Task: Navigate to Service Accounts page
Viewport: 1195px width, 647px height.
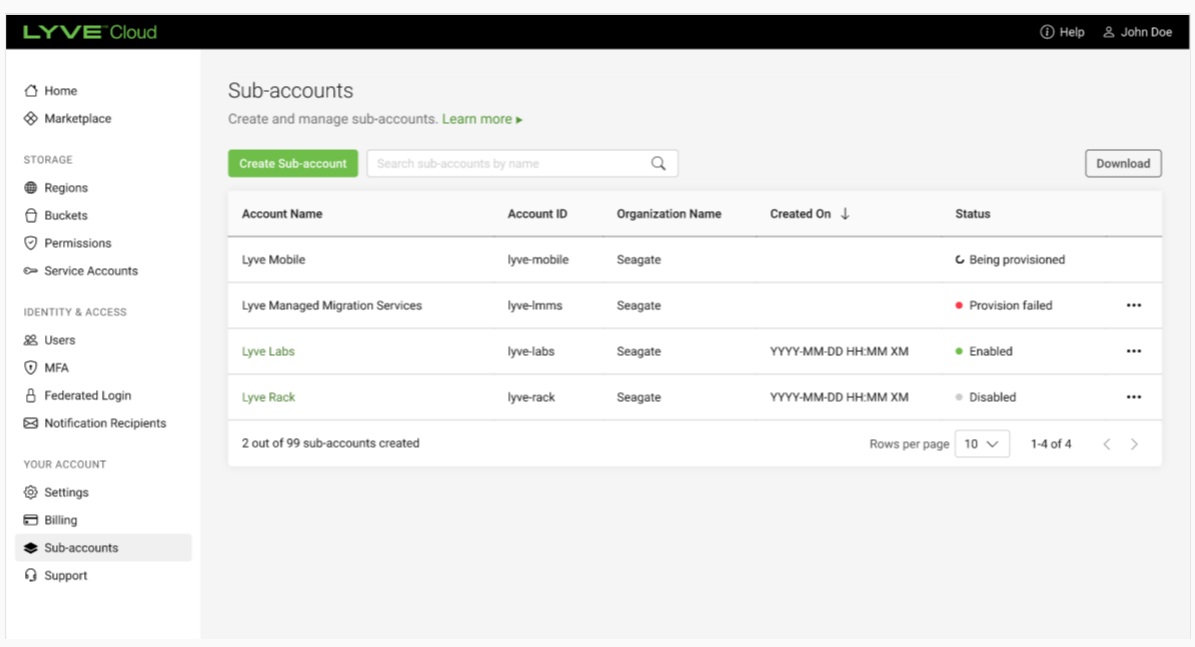Action: 90,271
